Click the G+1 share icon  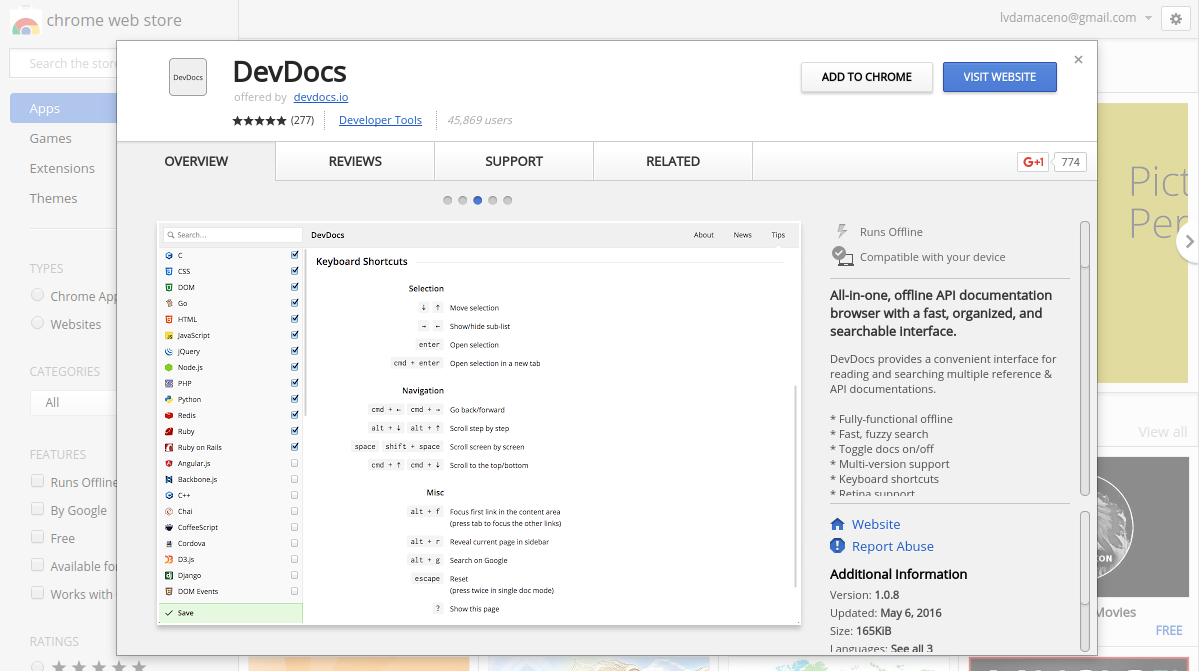coord(1032,161)
